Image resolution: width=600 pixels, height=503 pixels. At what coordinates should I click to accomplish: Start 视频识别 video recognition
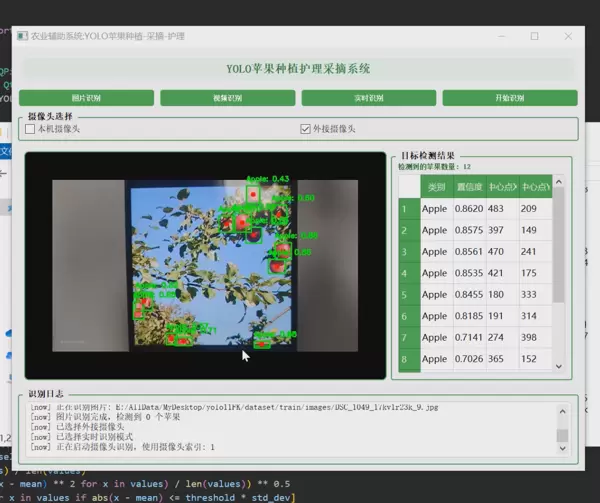click(229, 98)
